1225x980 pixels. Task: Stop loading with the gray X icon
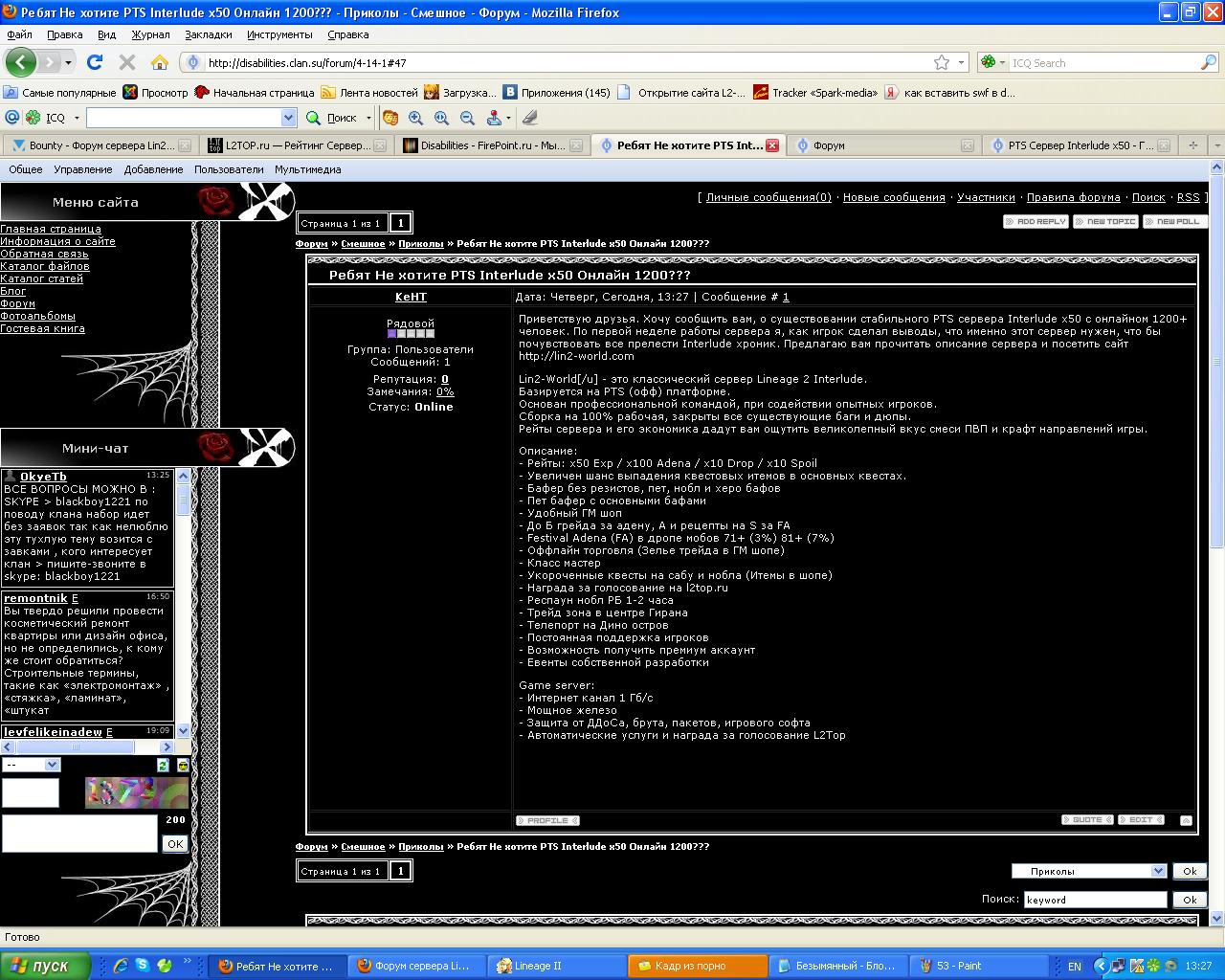(x=127, y=62)
